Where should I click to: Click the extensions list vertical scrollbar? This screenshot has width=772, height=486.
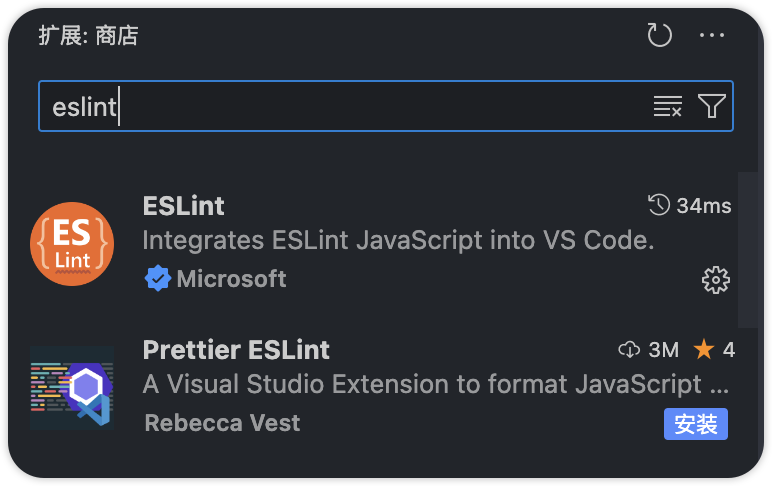click(747, 250)
